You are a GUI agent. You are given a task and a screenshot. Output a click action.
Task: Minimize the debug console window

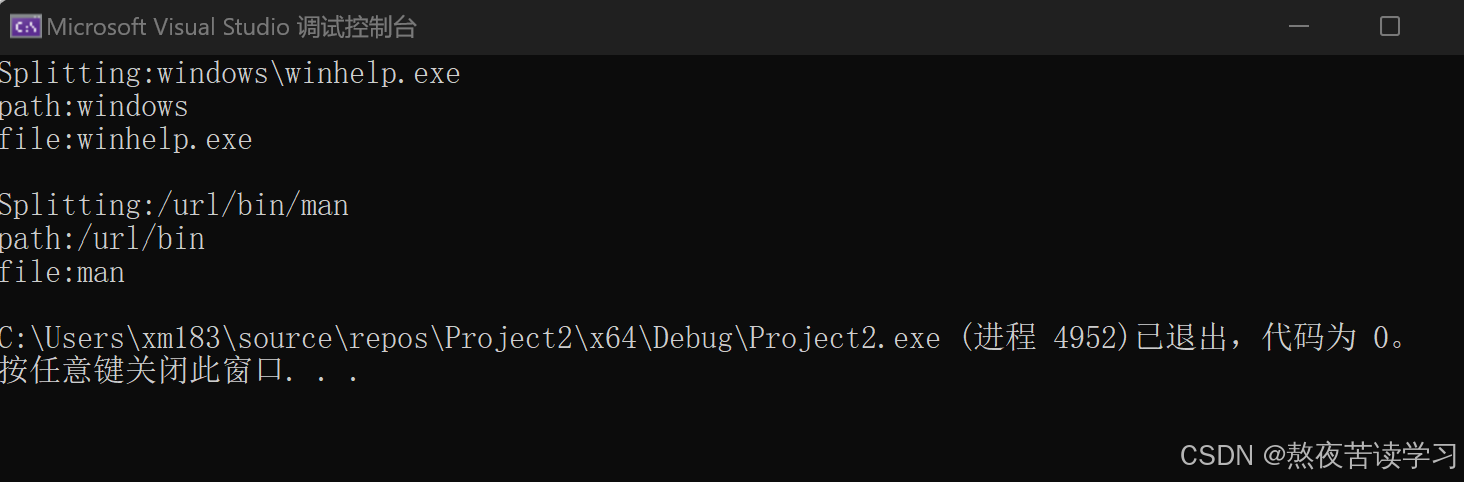point(1296,27)
